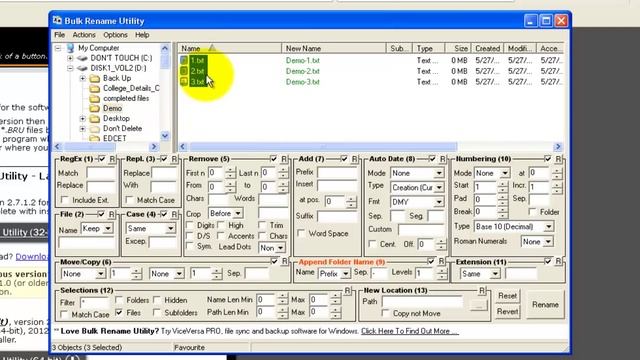Click the completed files folder icon
The image size is (640, 360).
tap(95, 98)
